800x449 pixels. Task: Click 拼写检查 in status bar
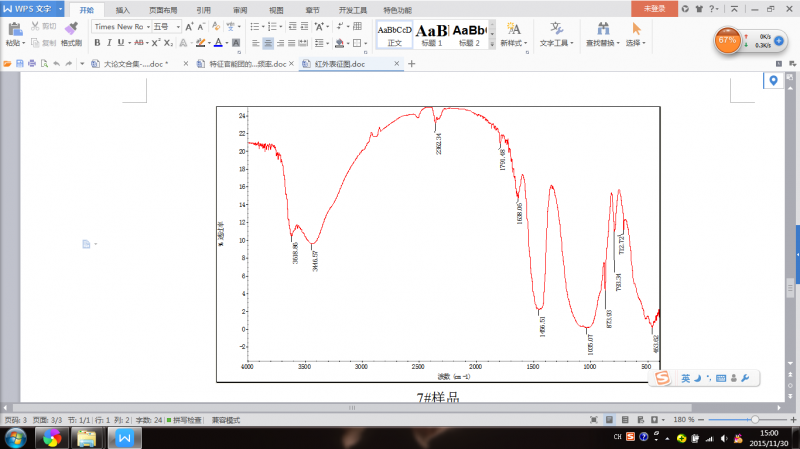coord(185,420)
